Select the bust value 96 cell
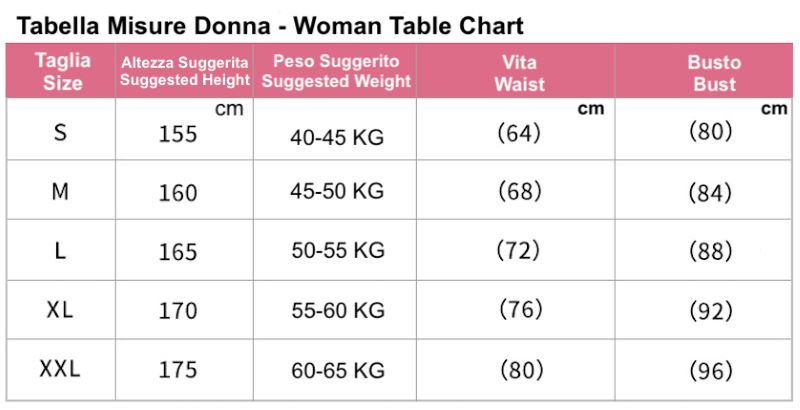This screenshot has width=800, height=410. [x=711, y=371]
